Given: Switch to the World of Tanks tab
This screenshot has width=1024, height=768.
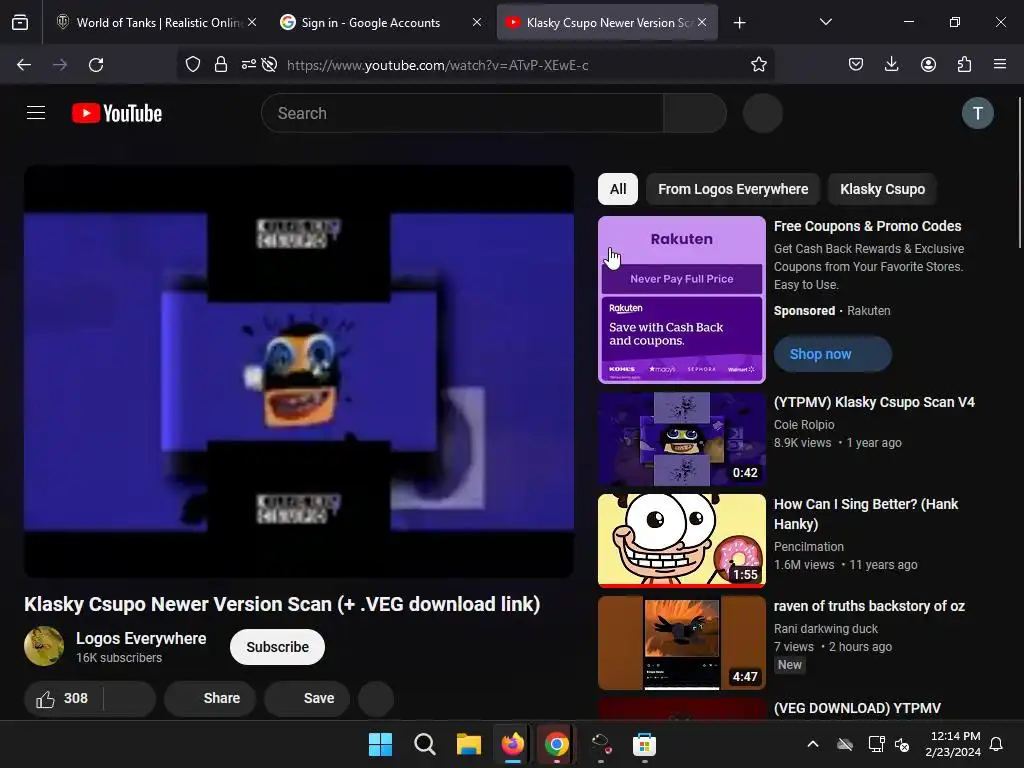Looking at the screenshot, I should [x=149, y=23].
